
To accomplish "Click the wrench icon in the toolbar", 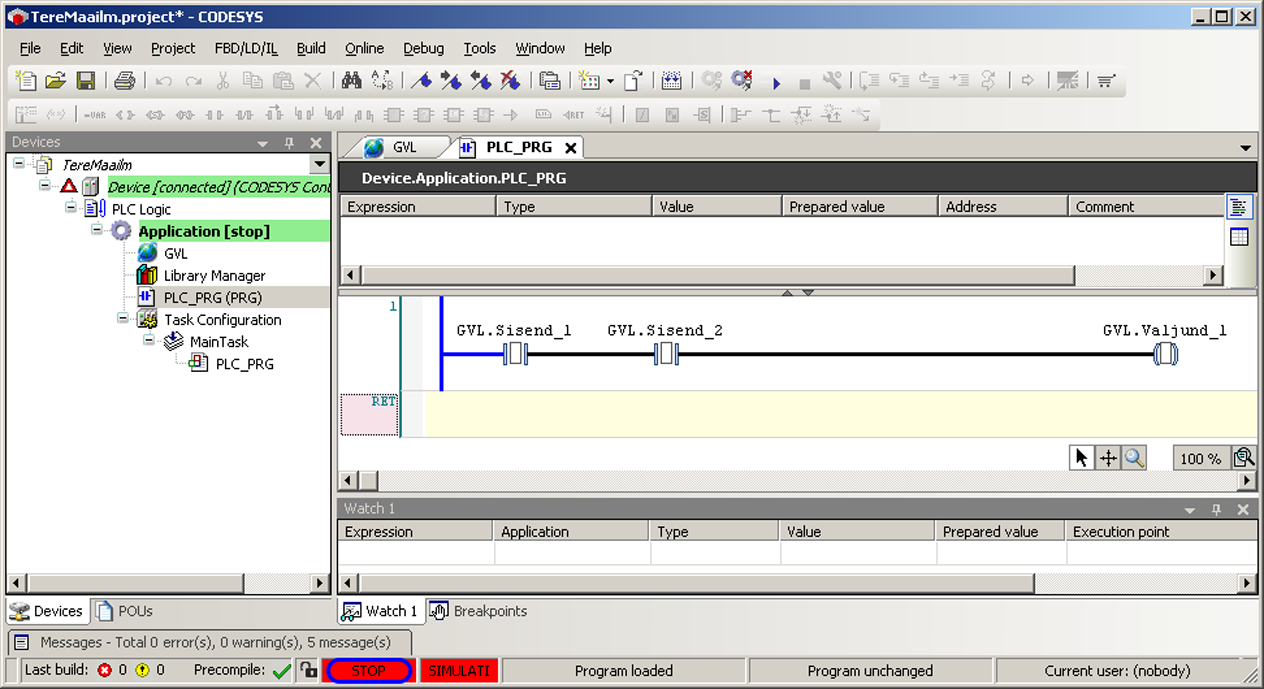I will point(832,81).
